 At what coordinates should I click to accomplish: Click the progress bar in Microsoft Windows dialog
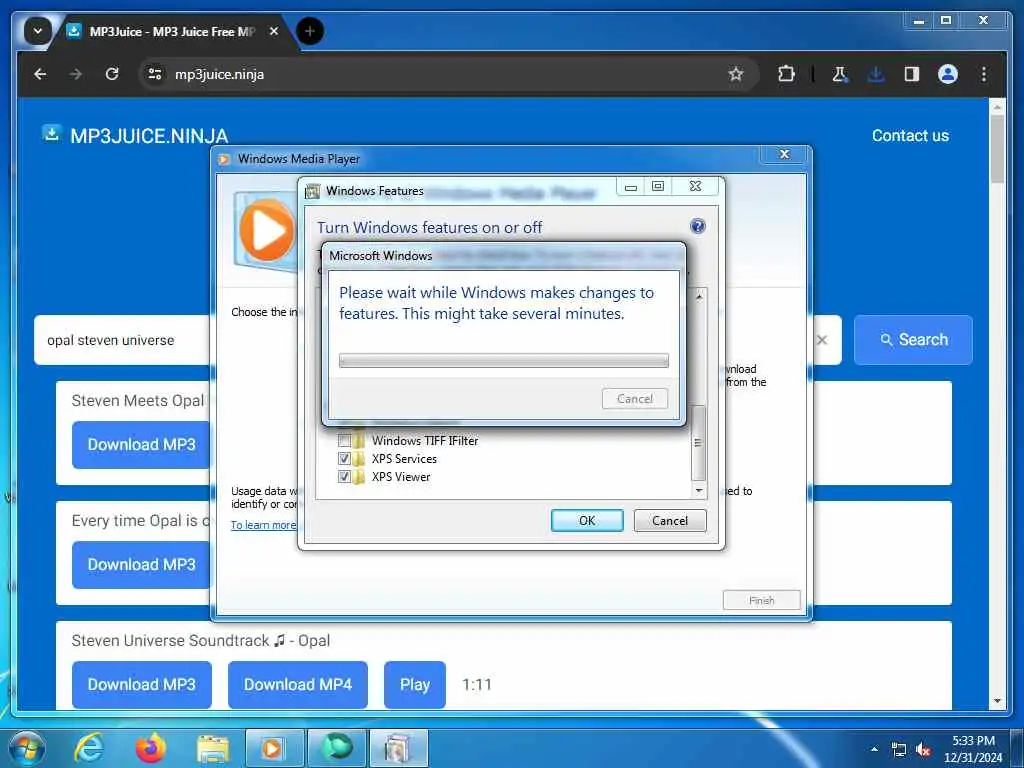pos(504,360)
